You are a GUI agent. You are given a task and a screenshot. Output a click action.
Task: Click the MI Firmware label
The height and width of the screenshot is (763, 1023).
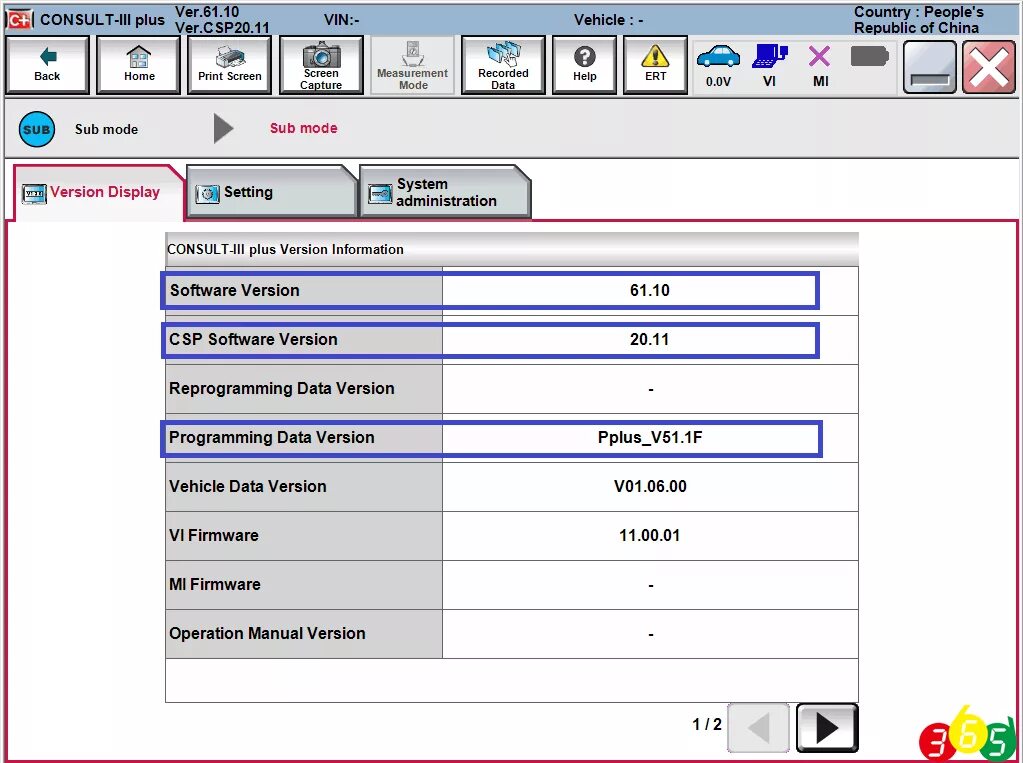point(215,584)
